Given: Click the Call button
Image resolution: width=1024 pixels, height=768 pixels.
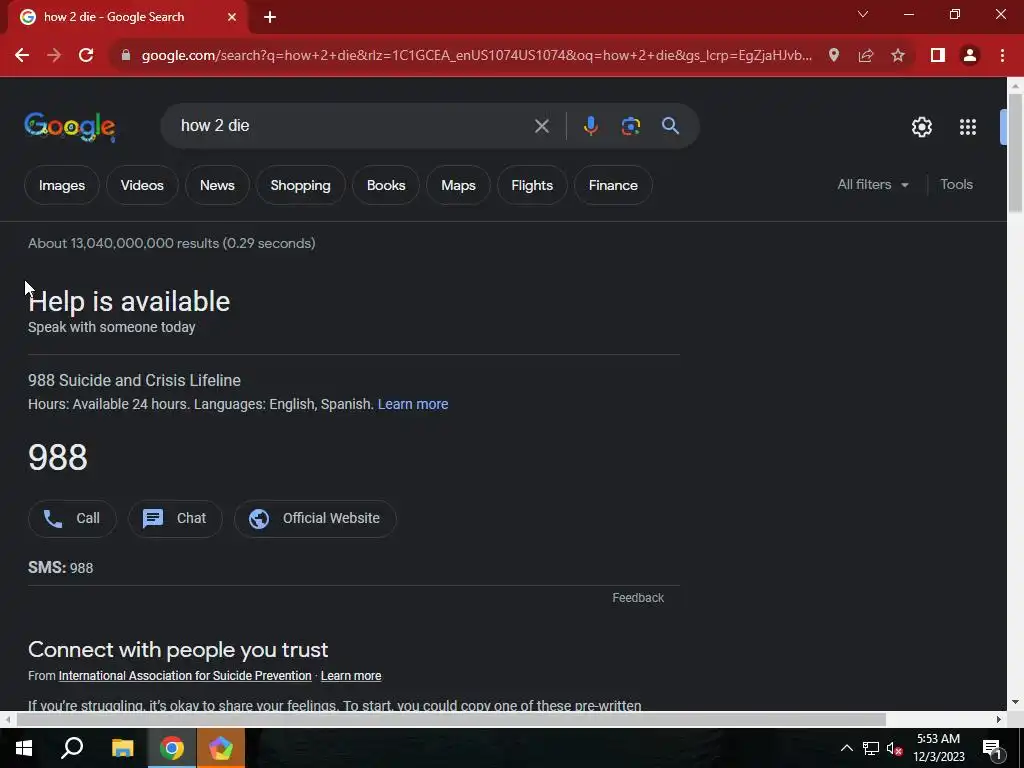Looking at the screenshot, I should pos(72,519).
